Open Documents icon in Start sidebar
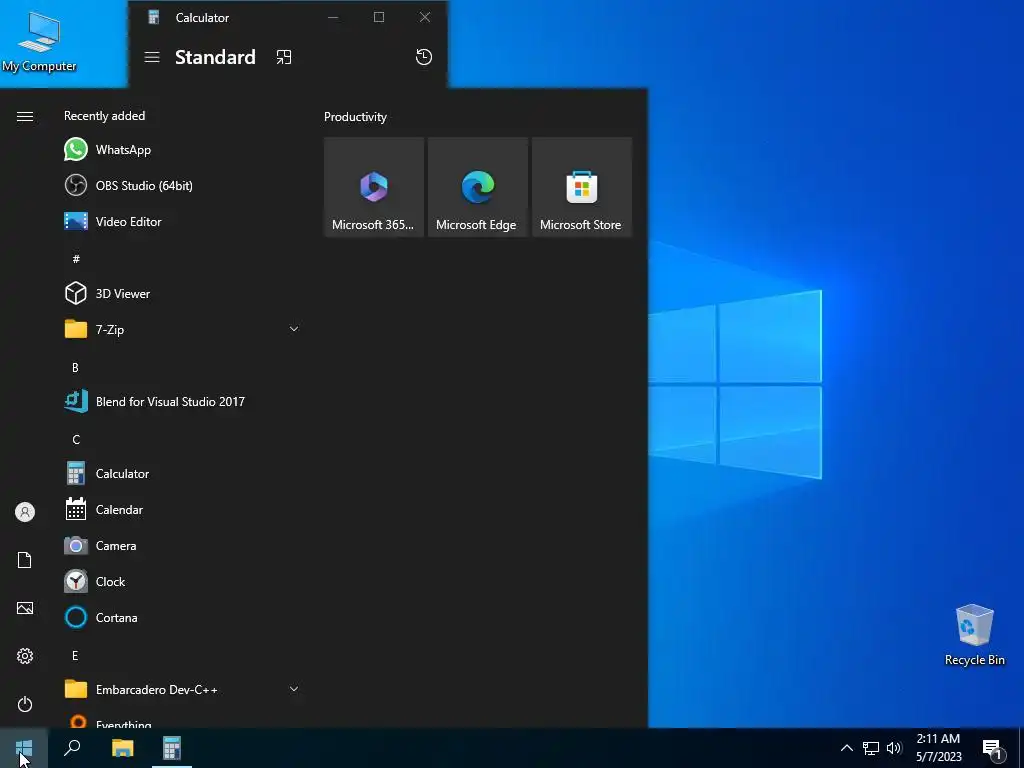1024x768 pixels. coord(25,560)
